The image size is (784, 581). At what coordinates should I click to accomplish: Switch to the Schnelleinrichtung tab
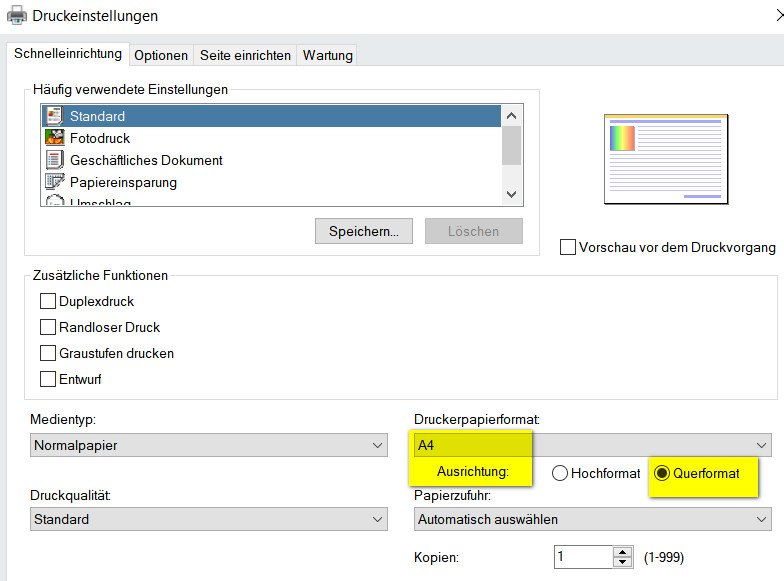tap(68, 54)
